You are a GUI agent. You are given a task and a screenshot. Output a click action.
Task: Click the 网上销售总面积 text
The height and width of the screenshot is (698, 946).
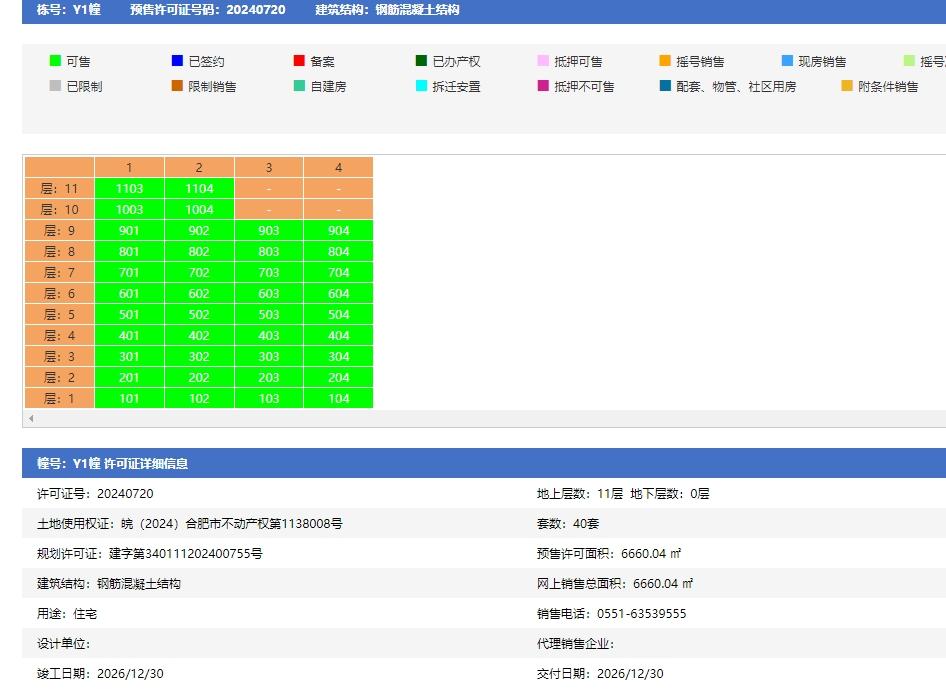pyautogui.click(x=615, y=583)
